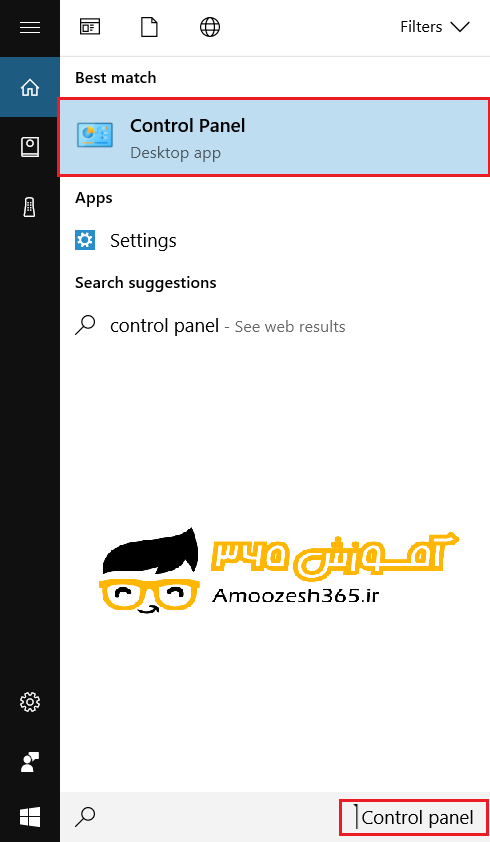
Task: Click the Windows Start button
Action: (30, 817)
